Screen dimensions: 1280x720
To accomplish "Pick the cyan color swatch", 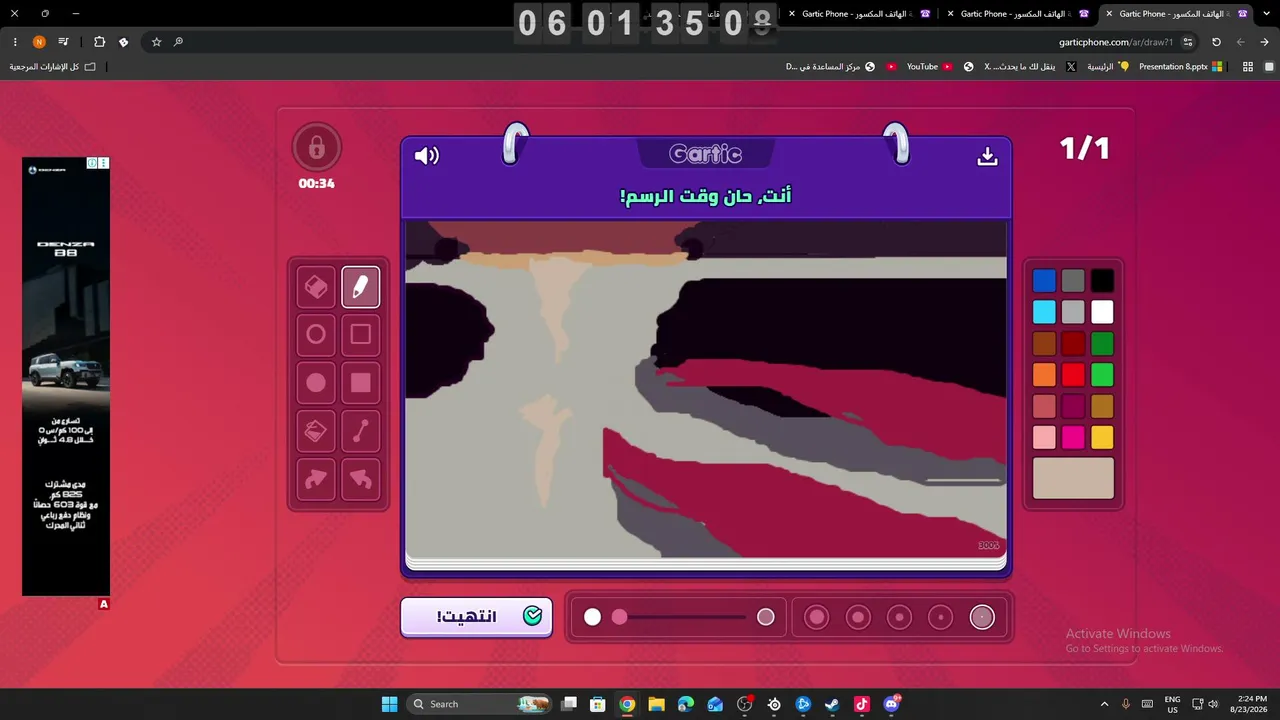I will click(x=1044, y=312).
